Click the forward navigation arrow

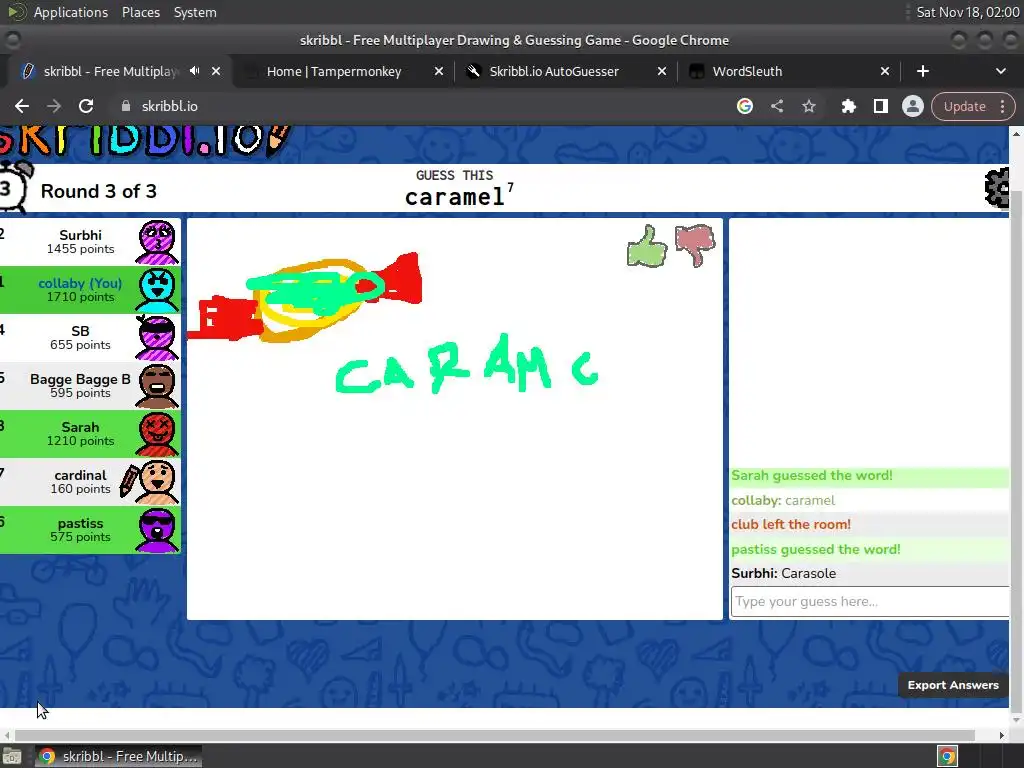pos(54,106)
